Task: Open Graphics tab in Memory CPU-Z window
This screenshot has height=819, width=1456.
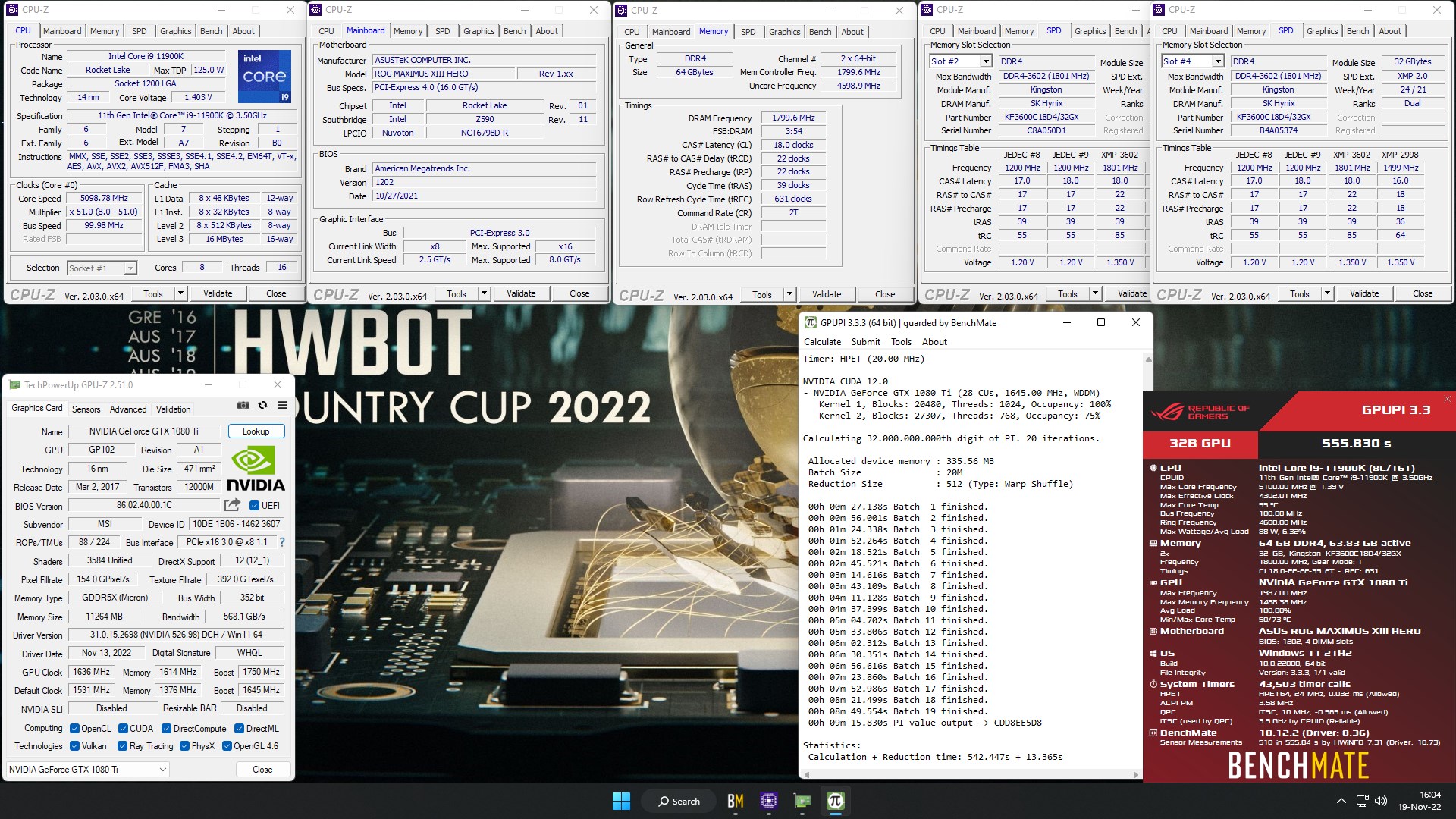Action: click(x=784, y=32)
